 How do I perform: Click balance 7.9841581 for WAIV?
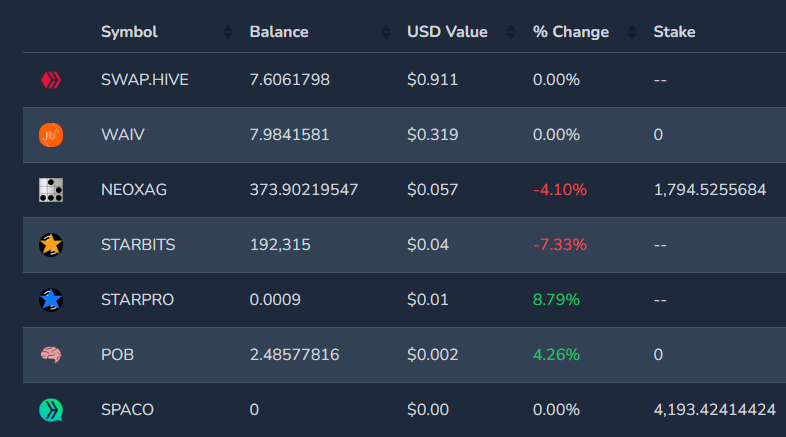(289, 135)
